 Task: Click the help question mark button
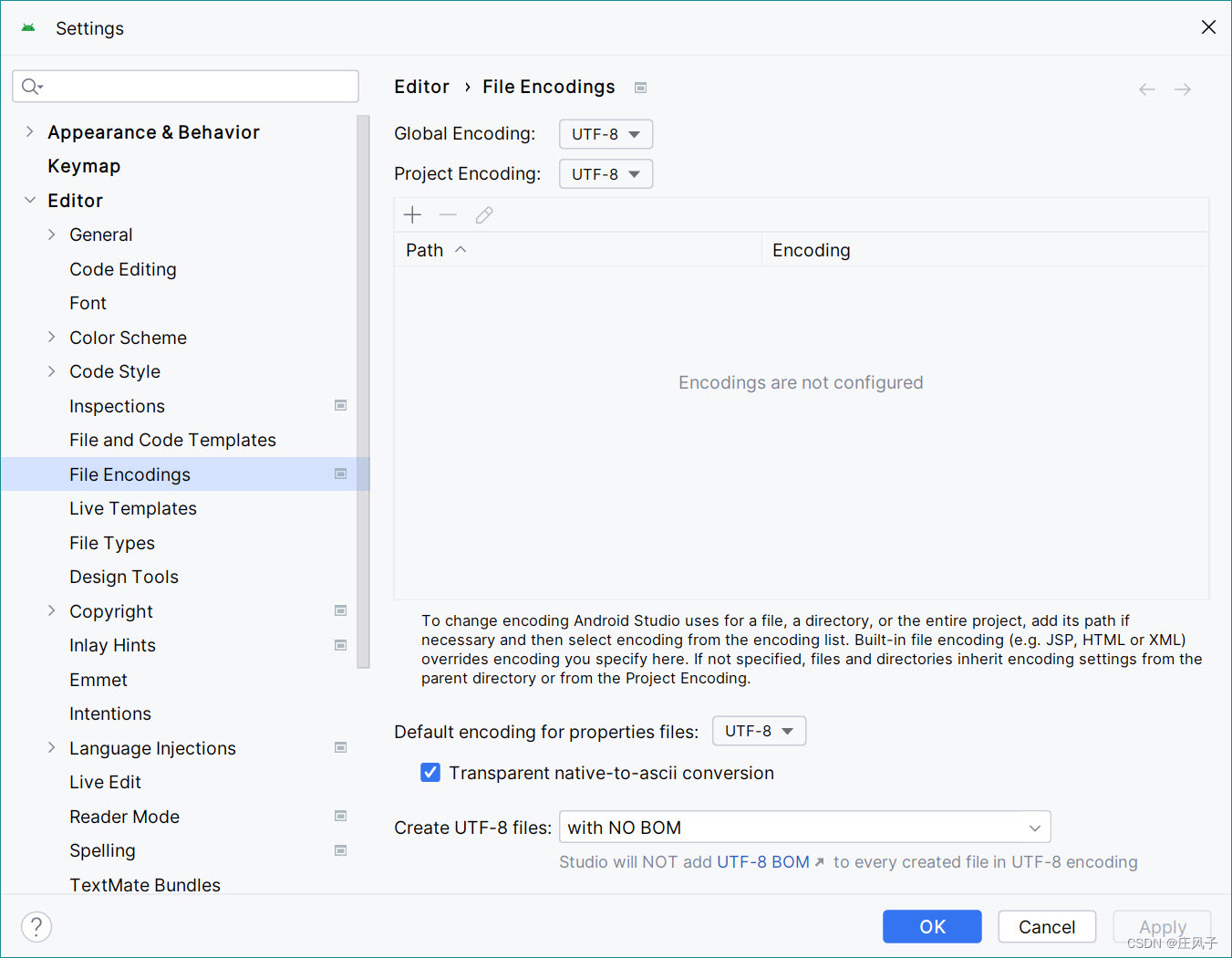click(36, 926)
